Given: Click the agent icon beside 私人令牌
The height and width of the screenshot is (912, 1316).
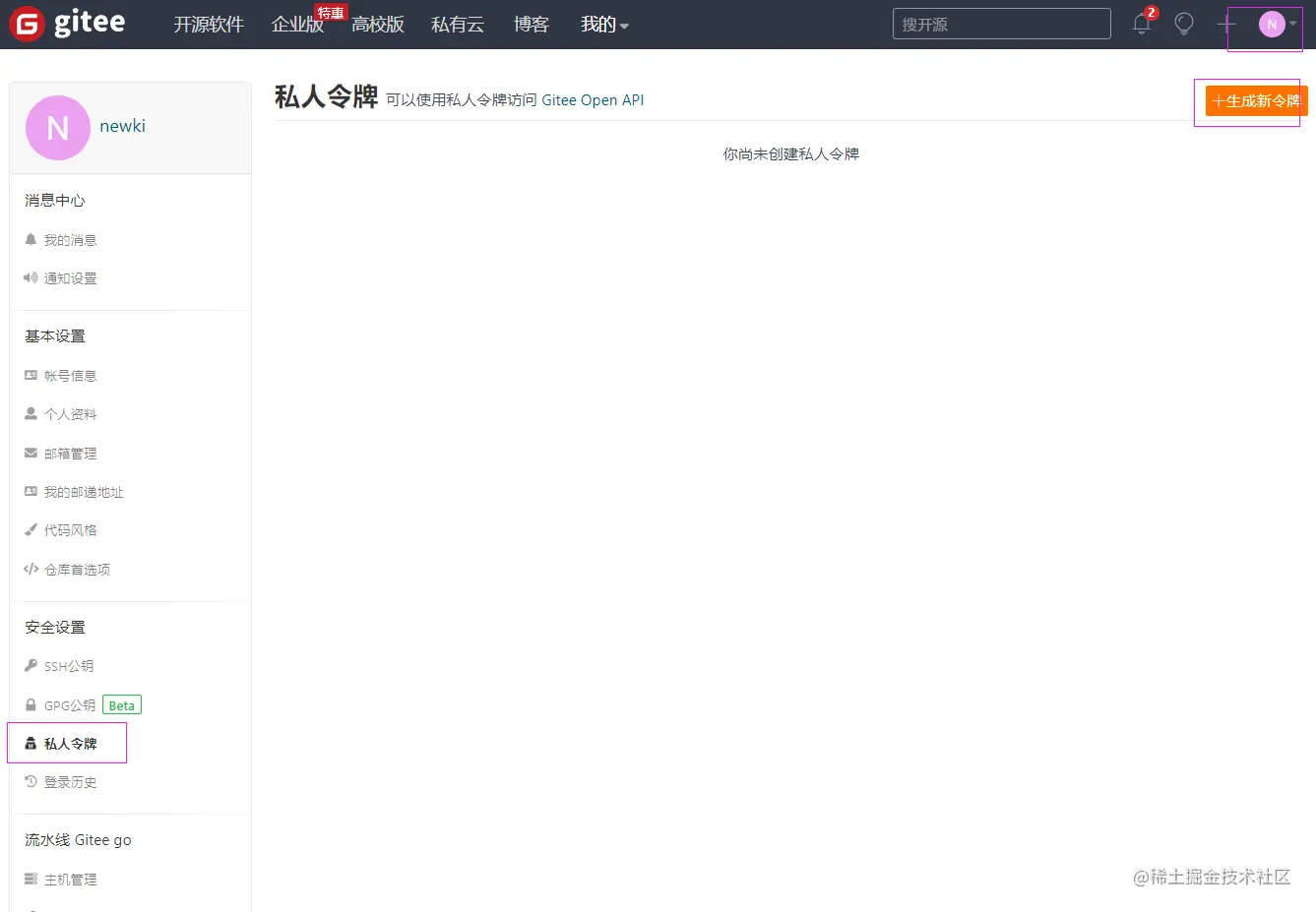Looking at the screenshot, I should pyautogui.click(x=31, y=743).
